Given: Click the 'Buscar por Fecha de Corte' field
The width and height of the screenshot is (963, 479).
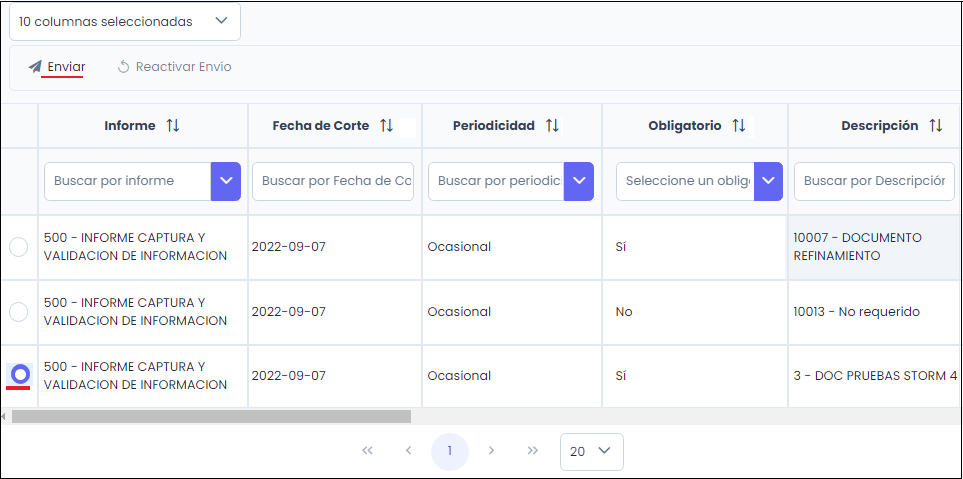Looking at the screenshot, I should (x=332, y=181).
